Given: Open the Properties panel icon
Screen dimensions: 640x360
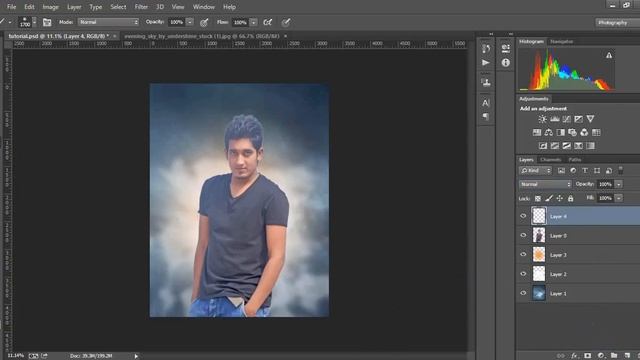Looking at the screenshot, I should 505,49.
